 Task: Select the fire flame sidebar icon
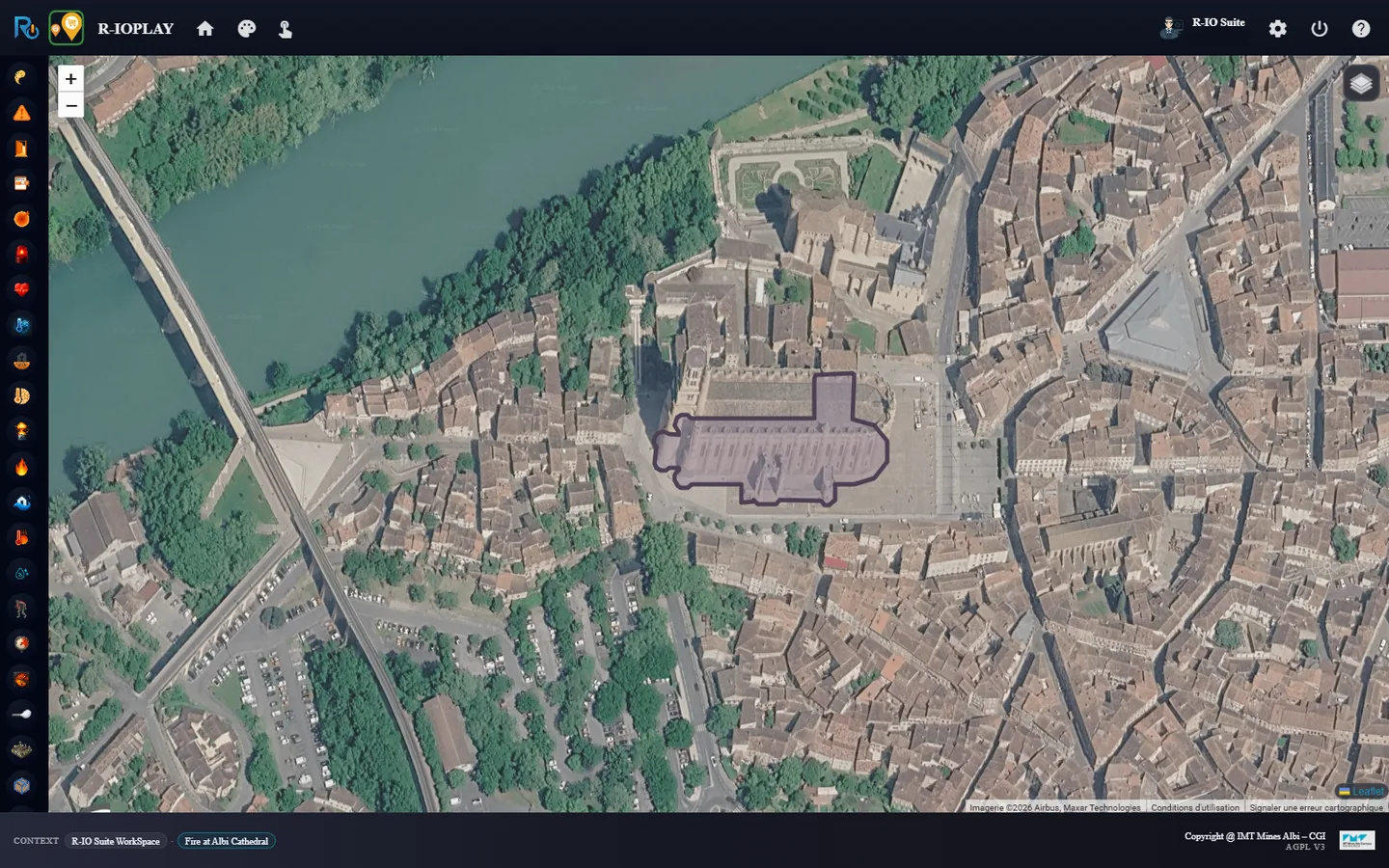point(21,467)
